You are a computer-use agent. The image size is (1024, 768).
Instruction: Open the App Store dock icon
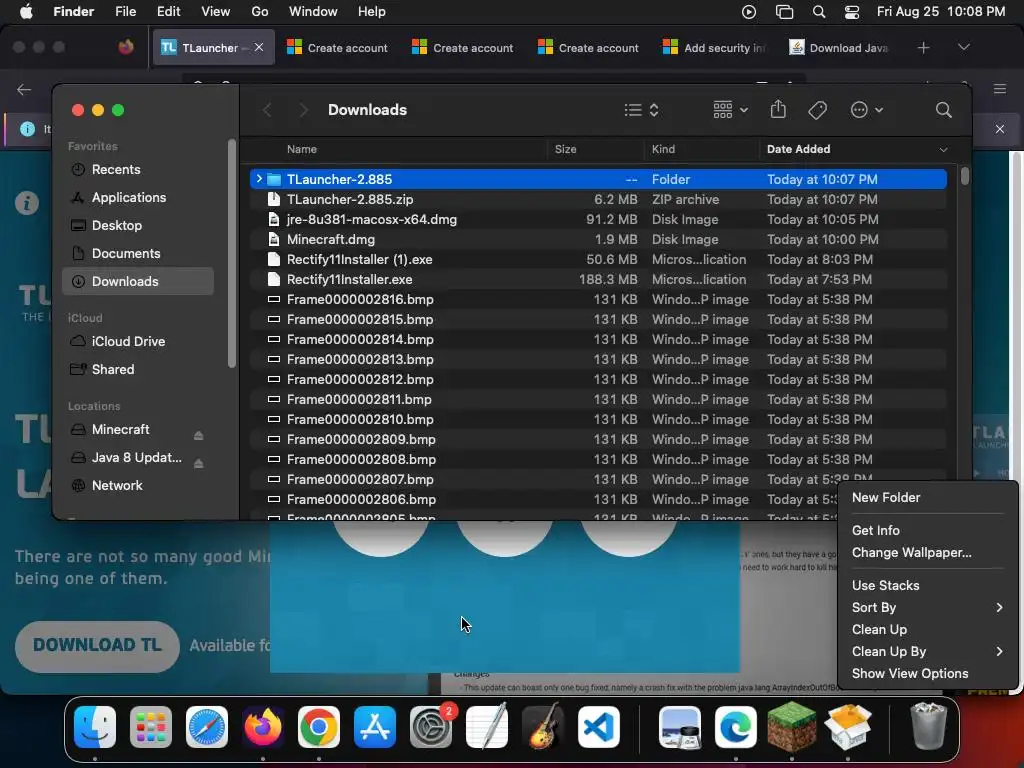coord(375,727)
